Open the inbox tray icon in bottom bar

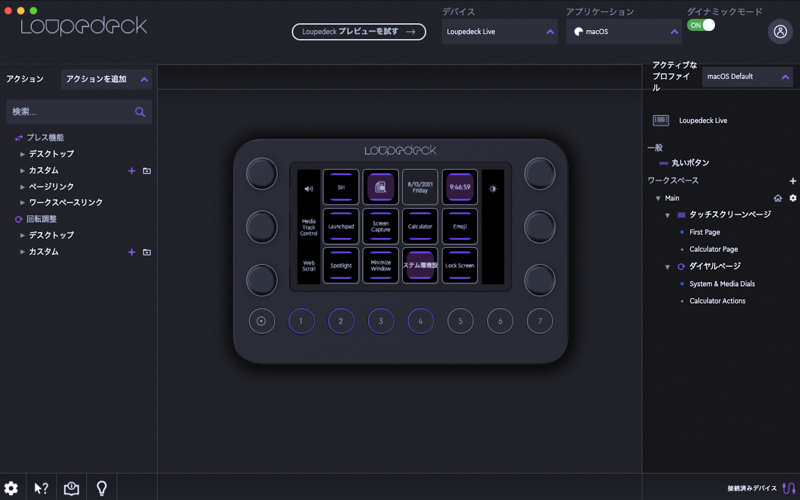[x=71, y=488]
